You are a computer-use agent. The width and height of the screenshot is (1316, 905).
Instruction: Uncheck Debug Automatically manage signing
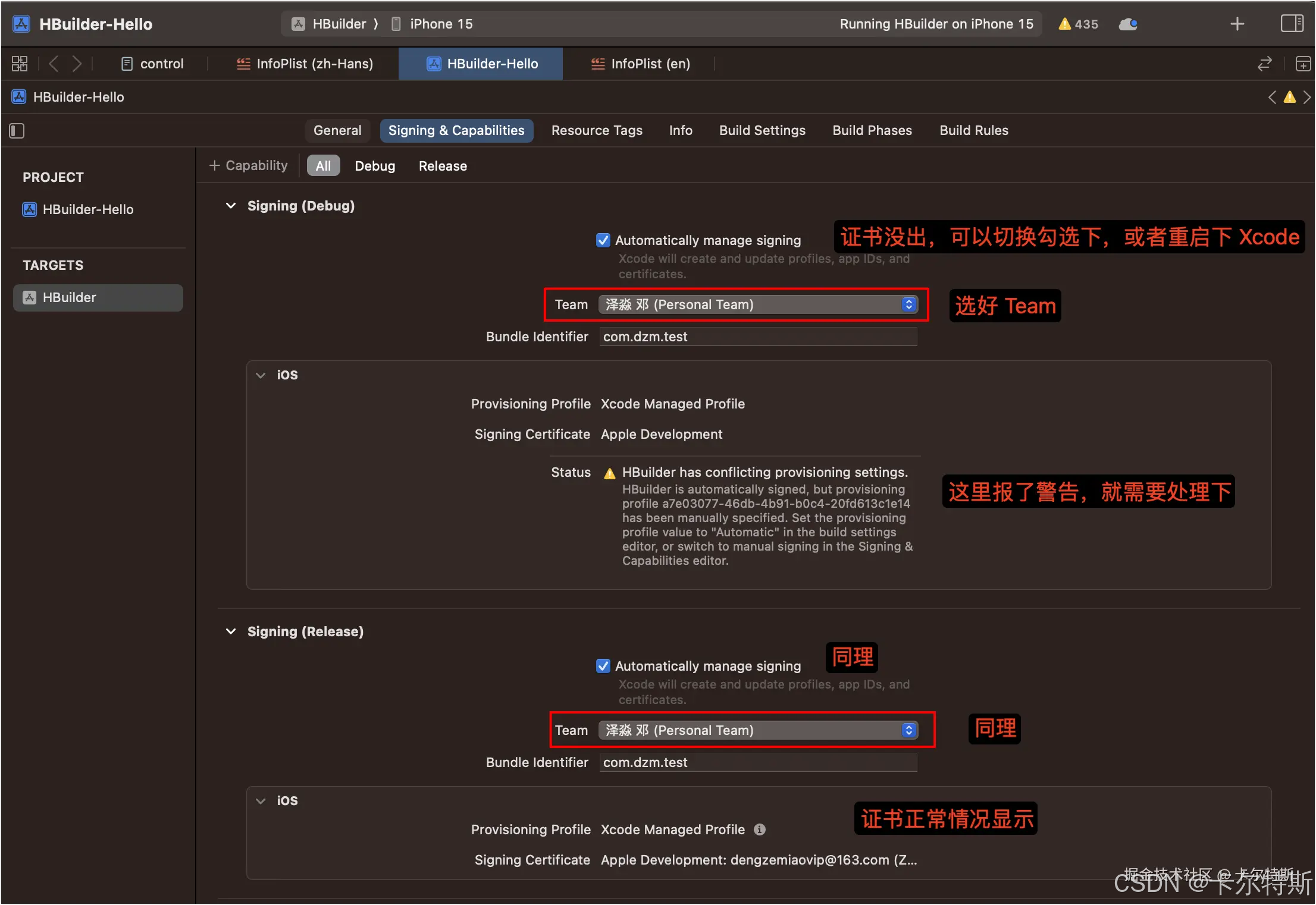coord(603,240)
